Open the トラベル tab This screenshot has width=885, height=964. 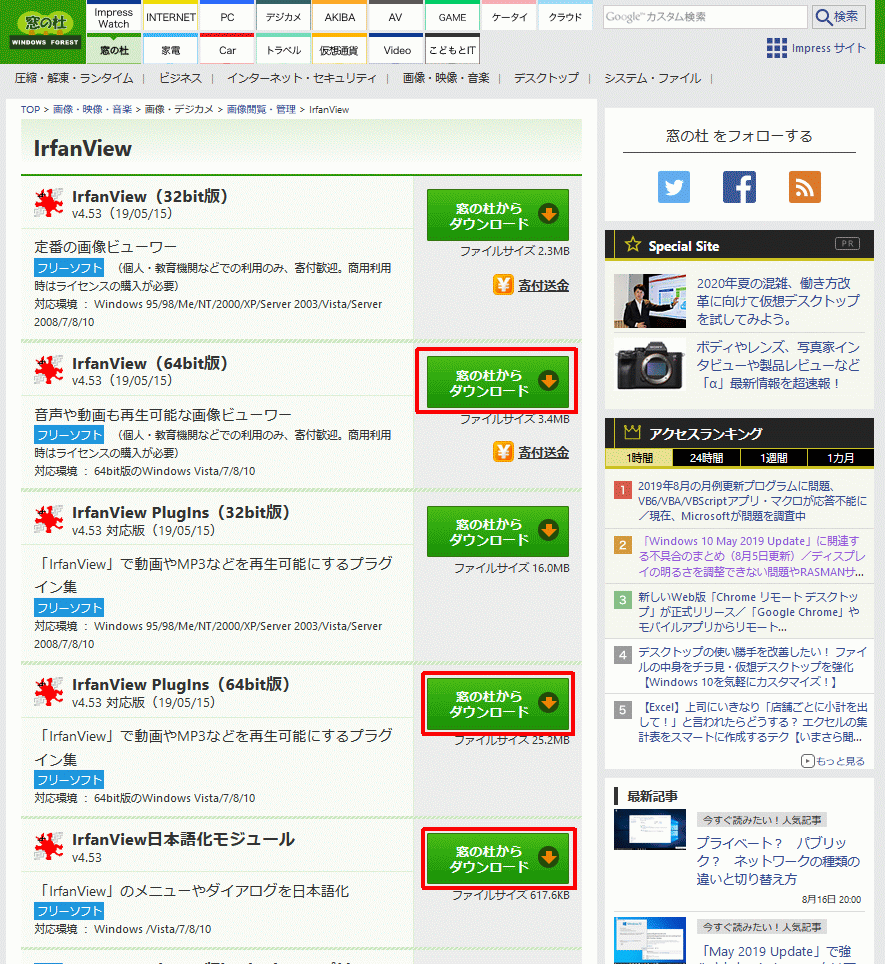click(283, 50)
